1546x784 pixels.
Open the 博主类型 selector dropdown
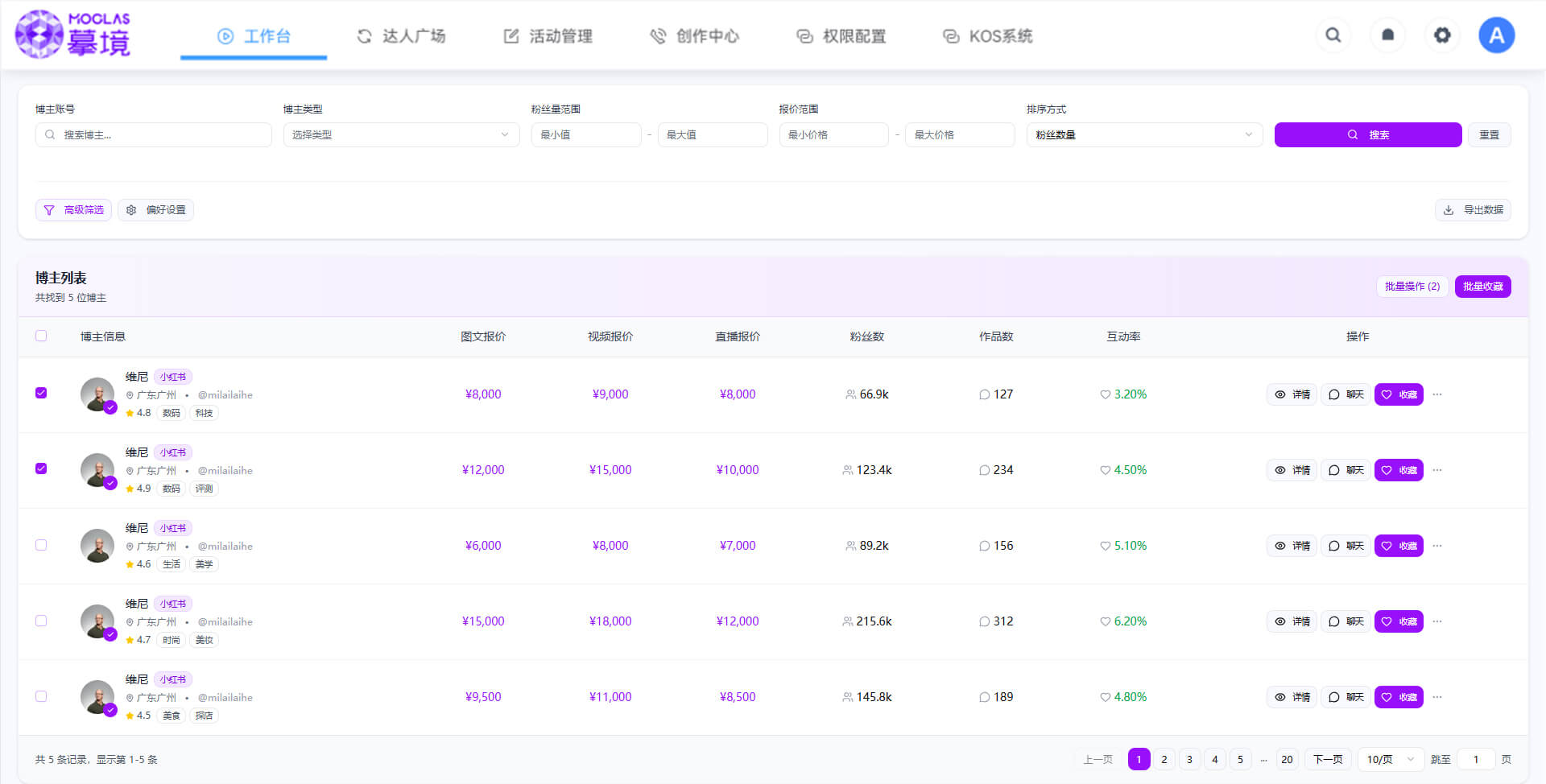point(401,134)
